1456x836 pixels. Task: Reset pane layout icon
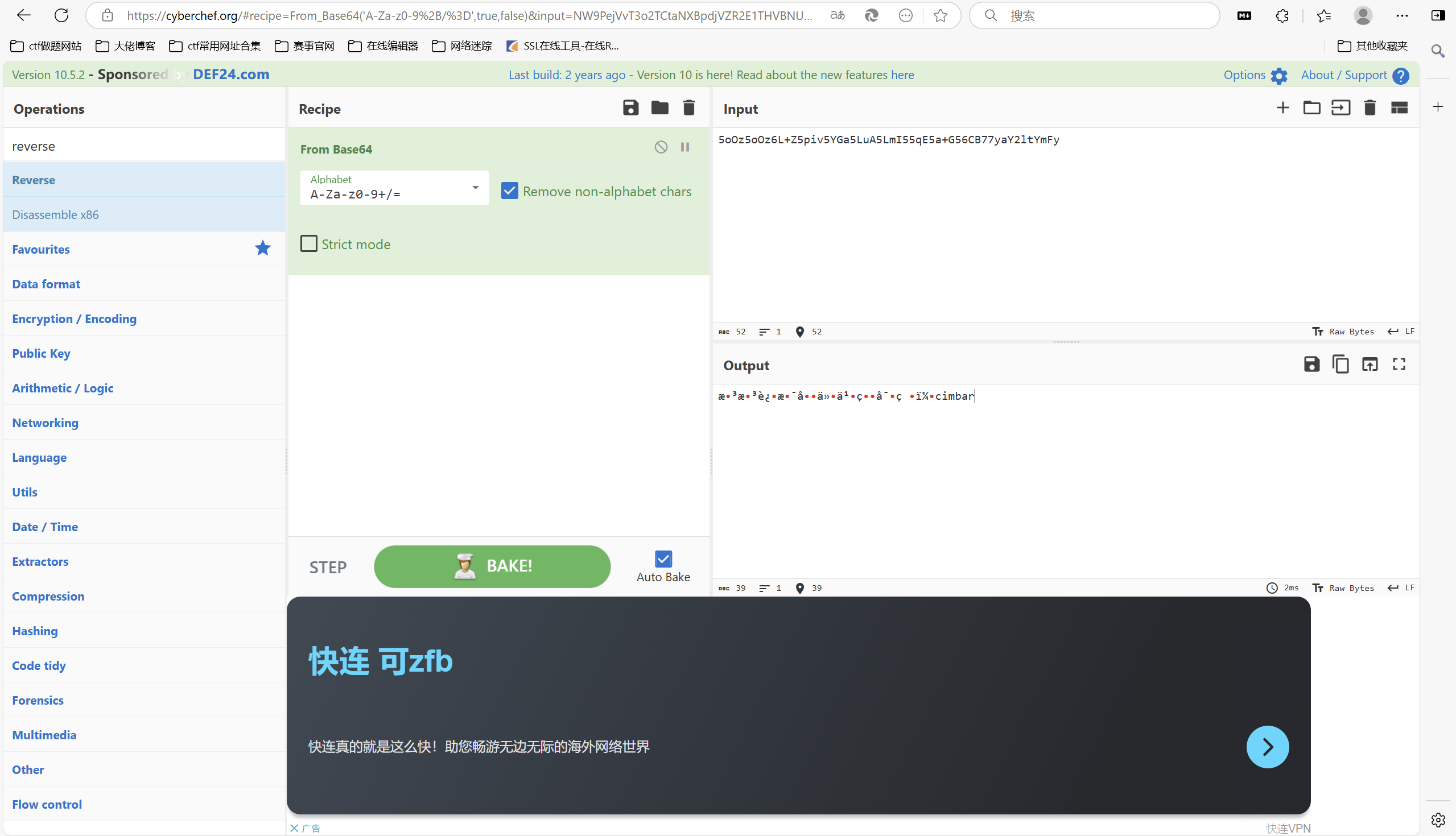(x=1399, y=108)
